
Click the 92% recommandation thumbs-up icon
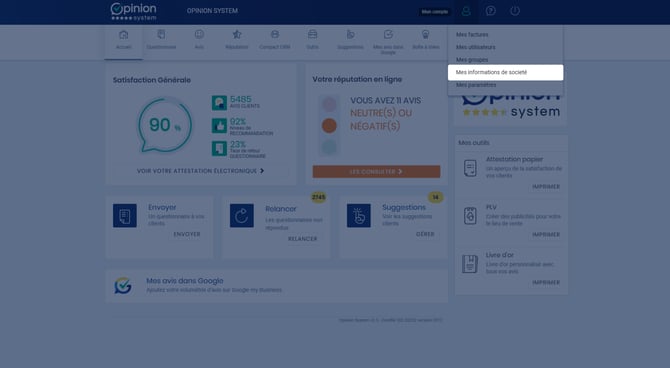click(219, 126)
